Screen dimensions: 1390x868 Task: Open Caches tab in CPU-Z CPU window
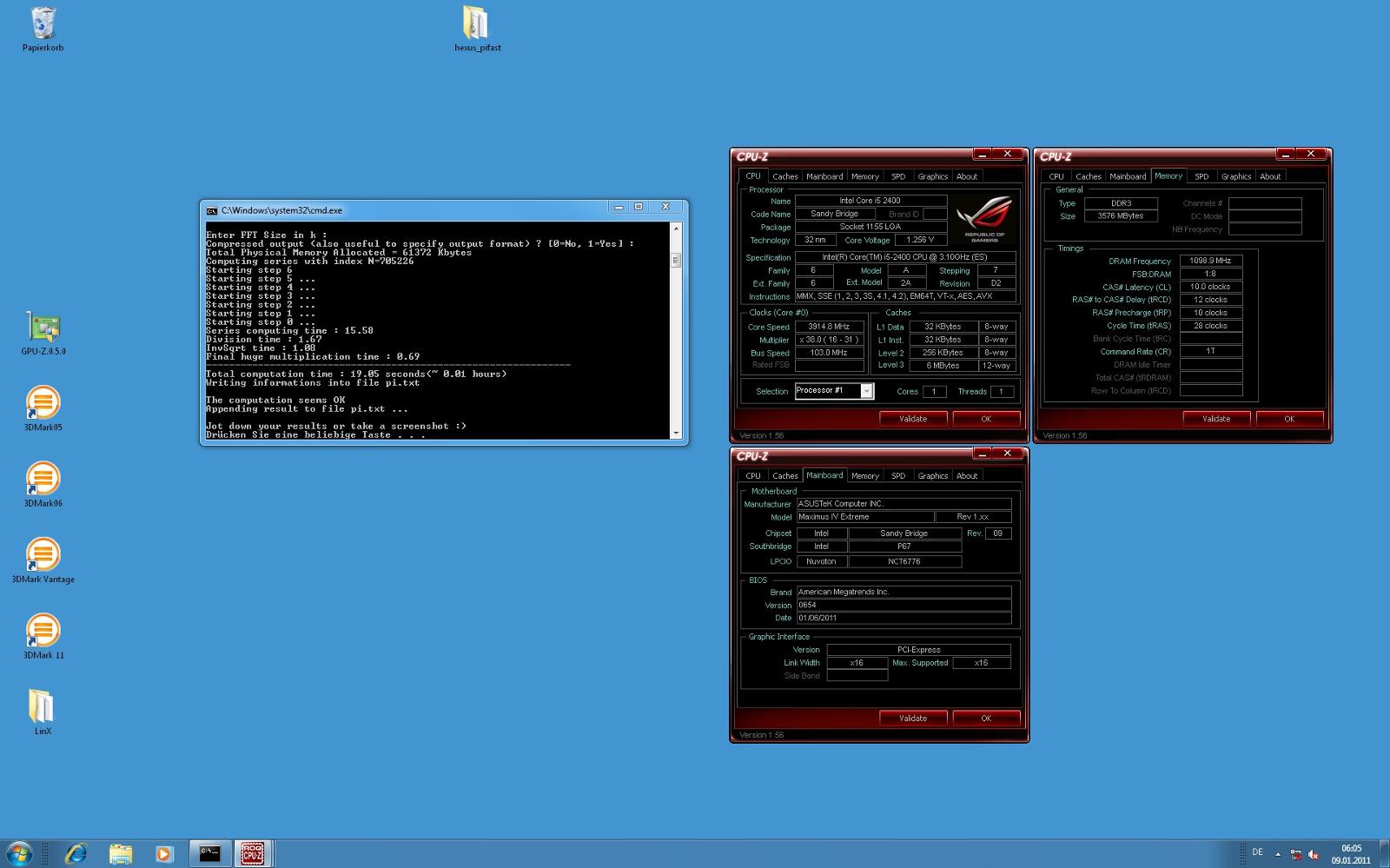[784, 176]
